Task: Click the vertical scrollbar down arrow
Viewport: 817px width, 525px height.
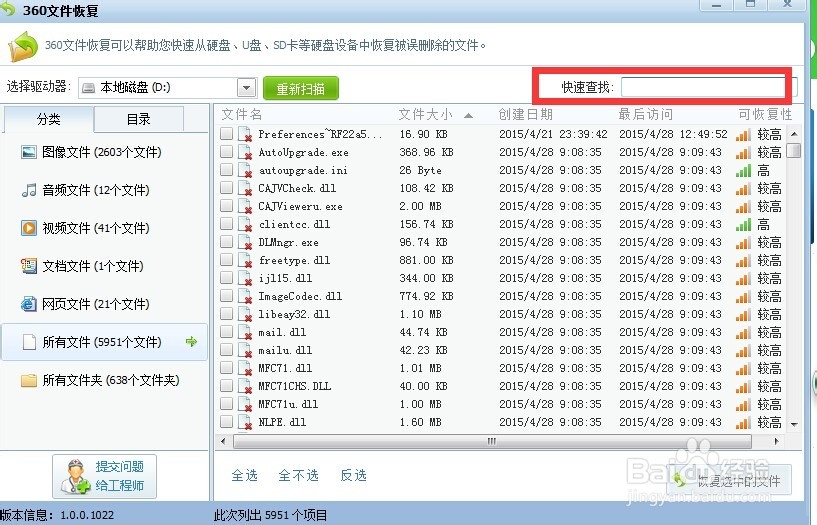Action: coord(794,425)
